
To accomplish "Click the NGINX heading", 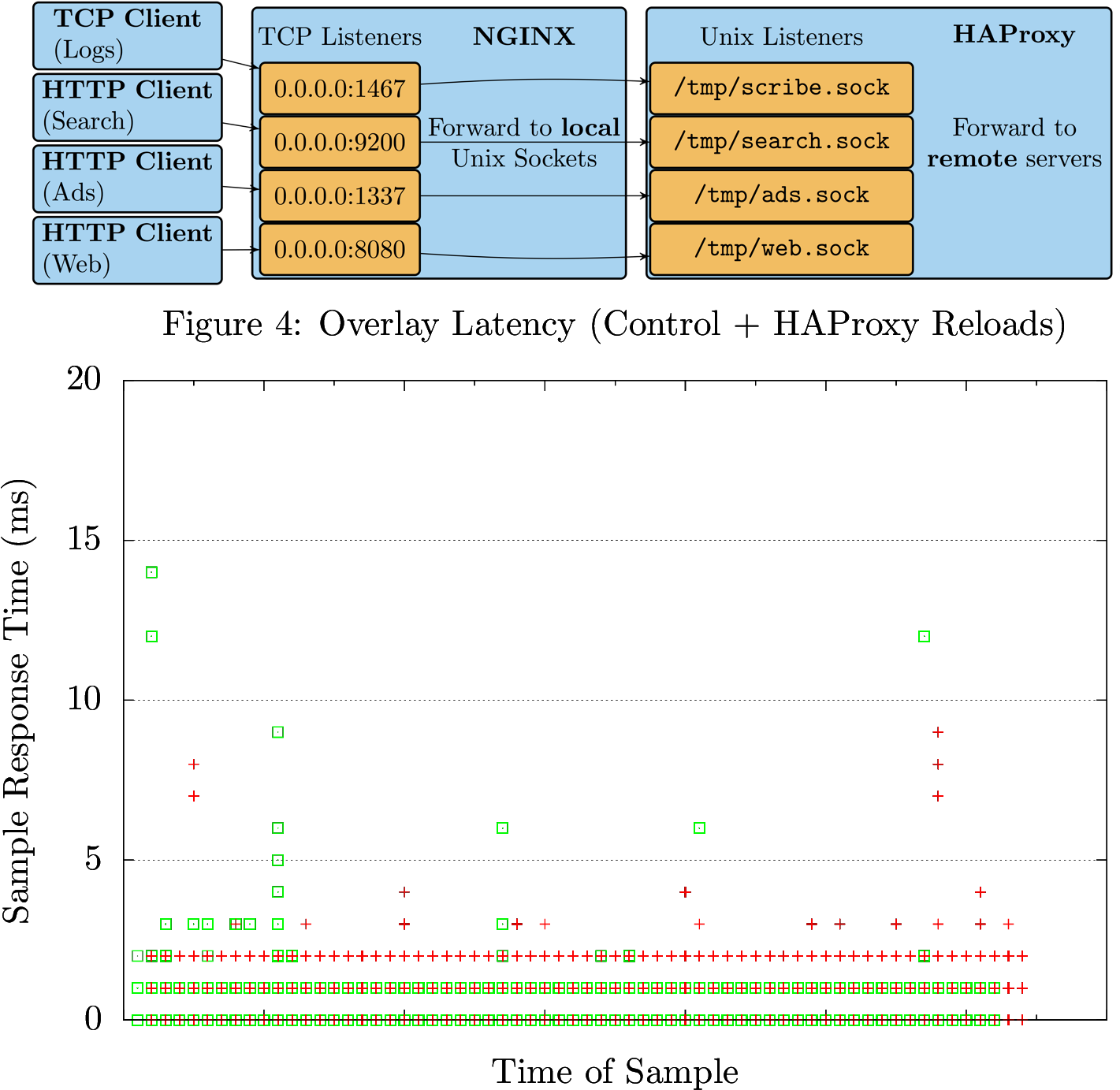I will [523, 36].
